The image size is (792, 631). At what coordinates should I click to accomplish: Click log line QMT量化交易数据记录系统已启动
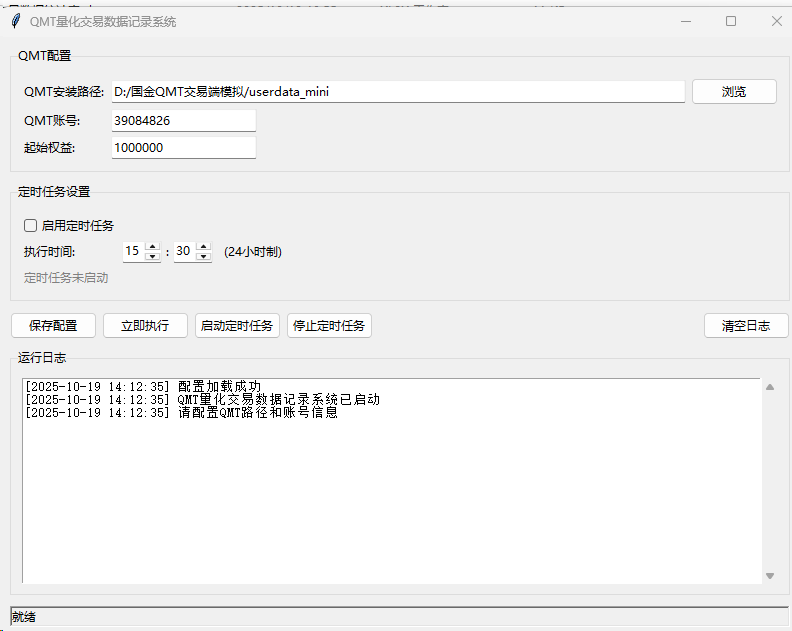tap(202, 400)
